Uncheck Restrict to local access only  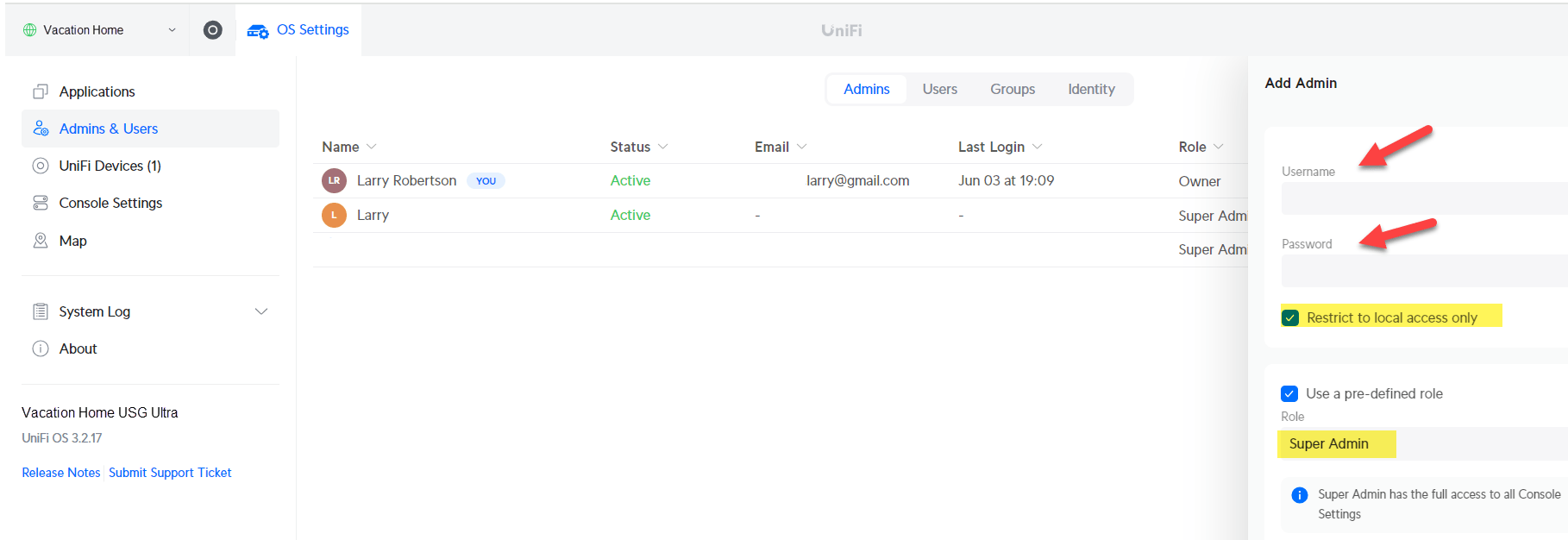[x=1290, y=317]
